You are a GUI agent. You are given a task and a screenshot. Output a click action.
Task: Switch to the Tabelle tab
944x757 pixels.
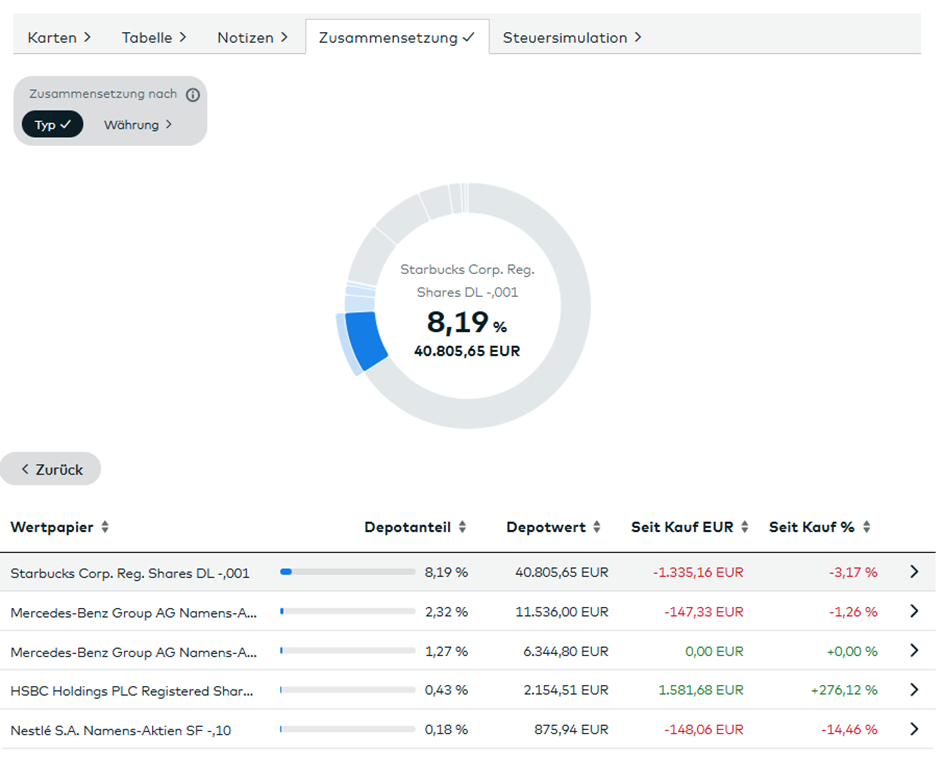click(x=154, y=37)
